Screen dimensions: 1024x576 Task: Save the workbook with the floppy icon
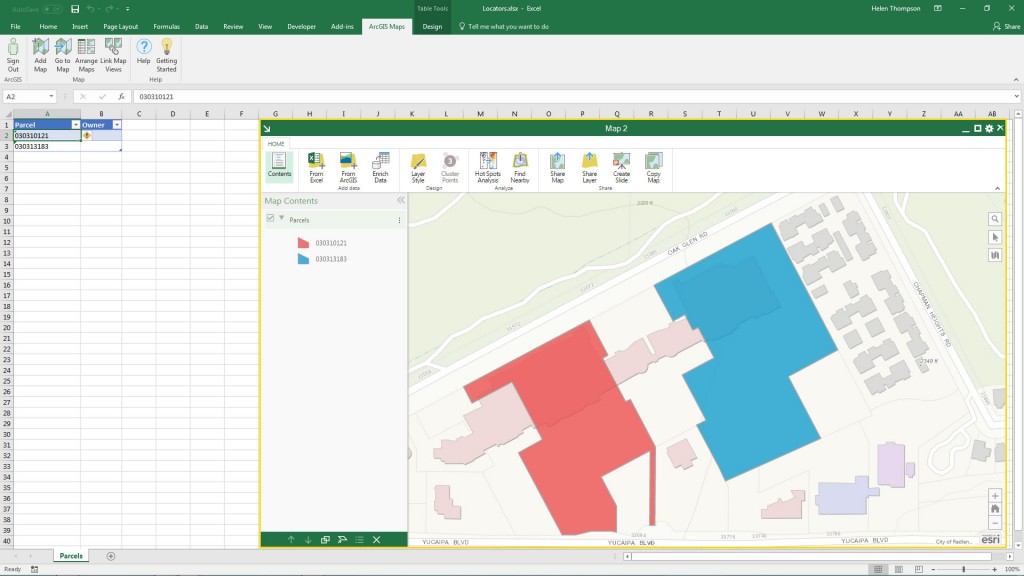coord(75,9)
